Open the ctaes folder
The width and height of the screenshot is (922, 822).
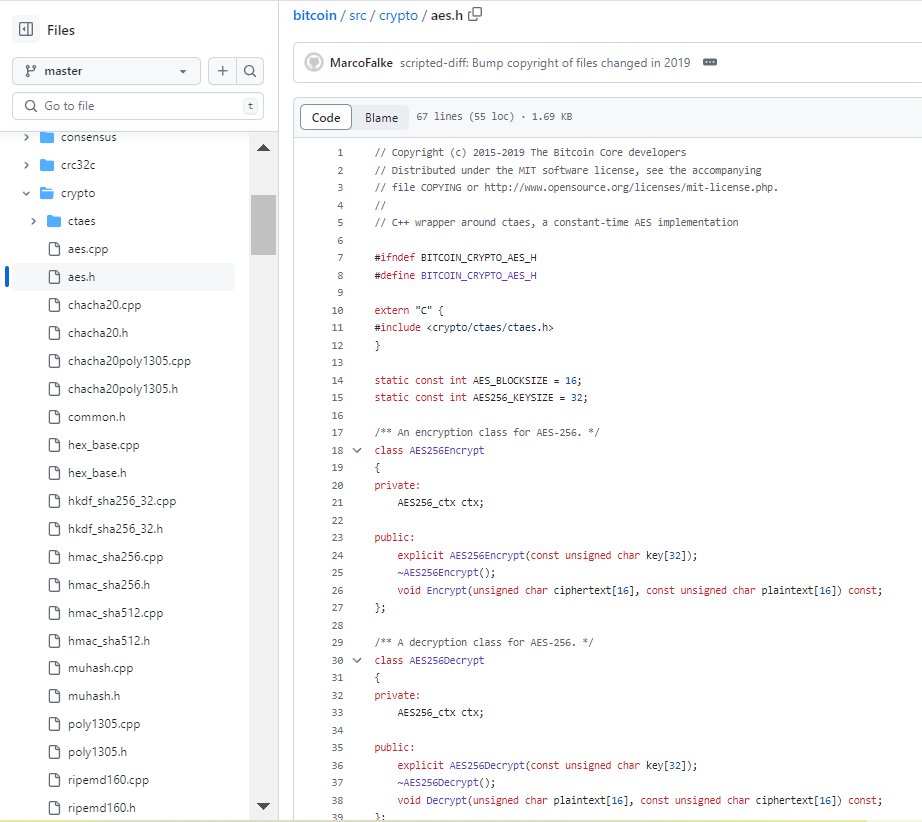click(x=81, y=221)
